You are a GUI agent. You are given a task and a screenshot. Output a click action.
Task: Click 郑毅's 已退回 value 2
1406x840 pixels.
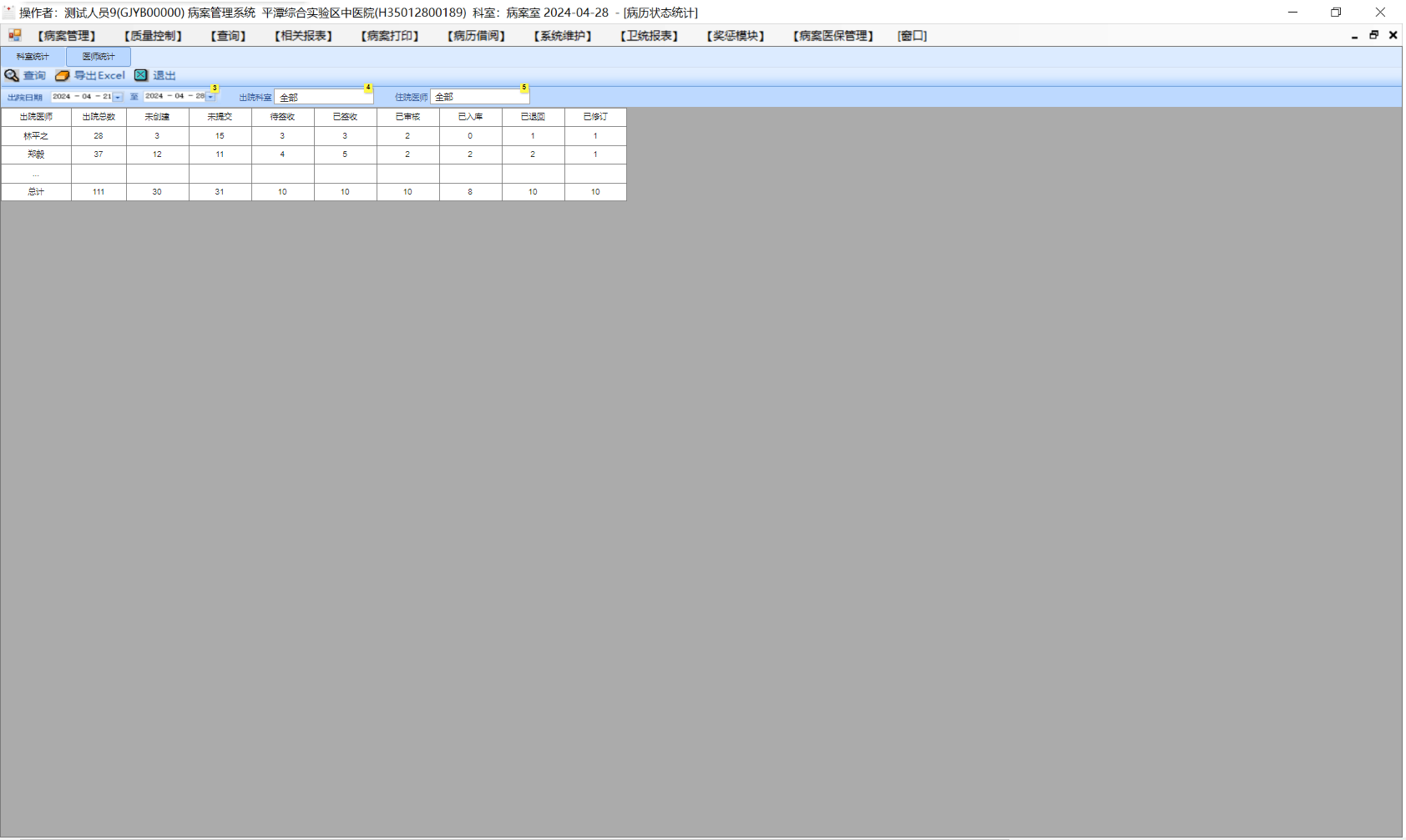533,154
